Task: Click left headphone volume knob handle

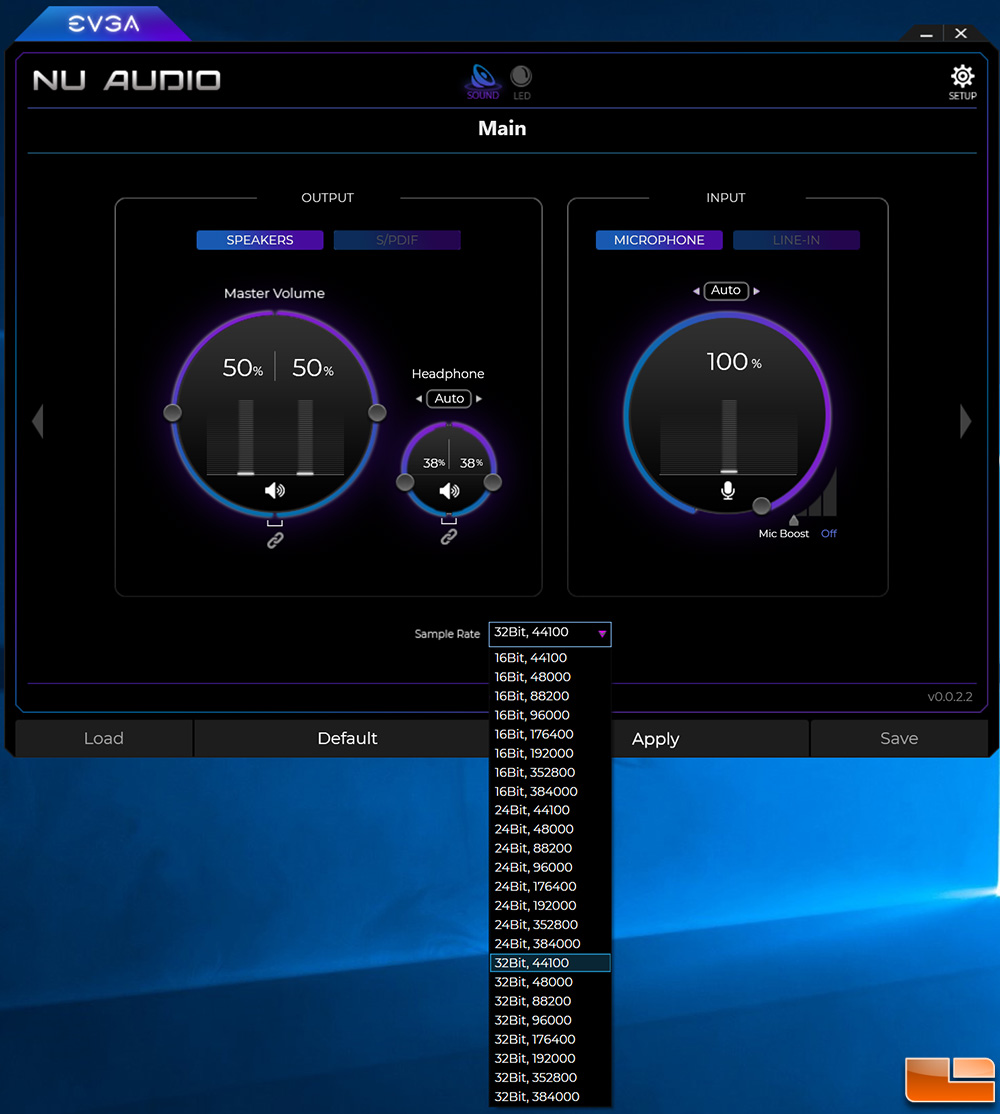Action: (x=405, y=482)
